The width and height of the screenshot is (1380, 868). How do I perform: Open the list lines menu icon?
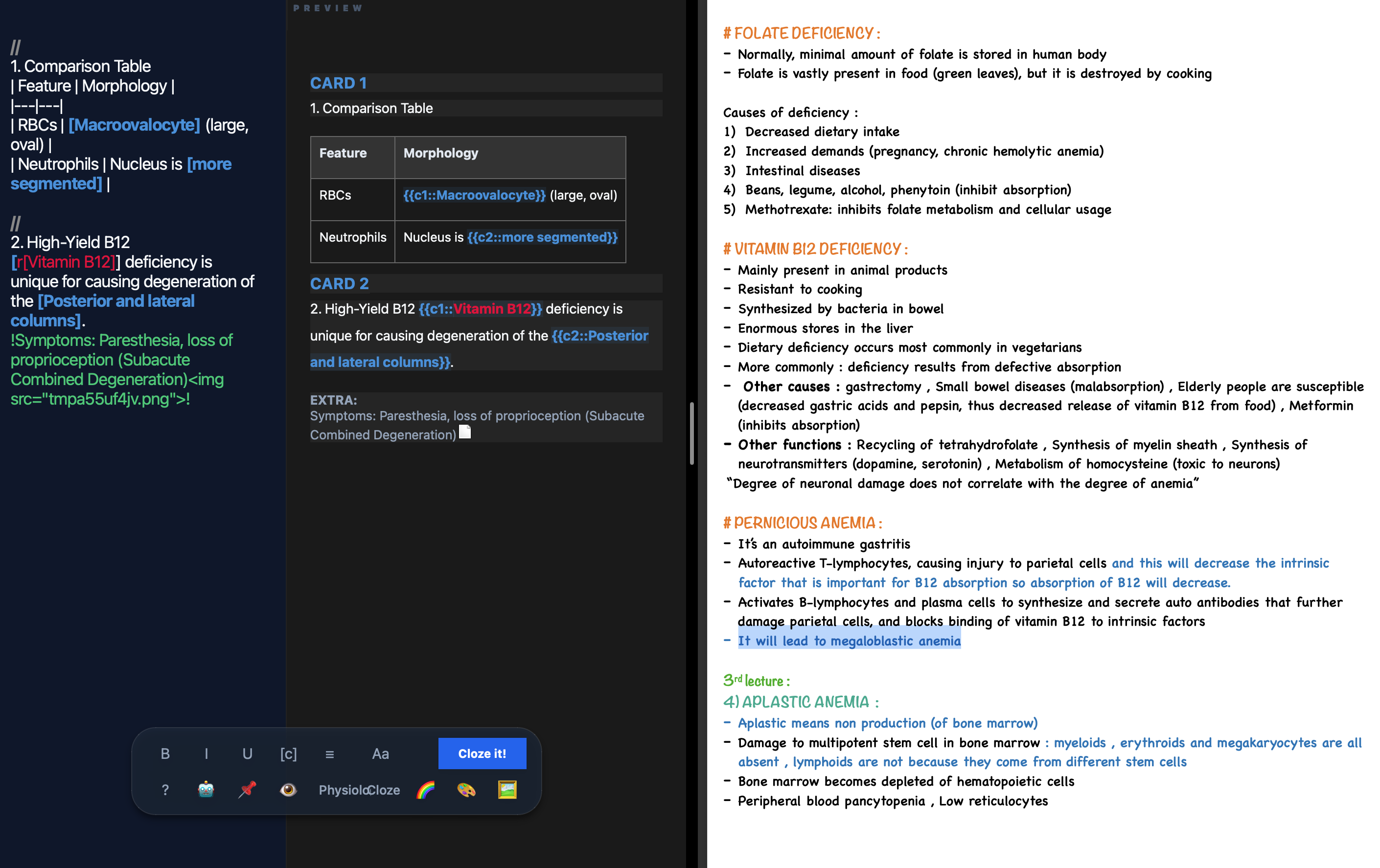point(329,754)
